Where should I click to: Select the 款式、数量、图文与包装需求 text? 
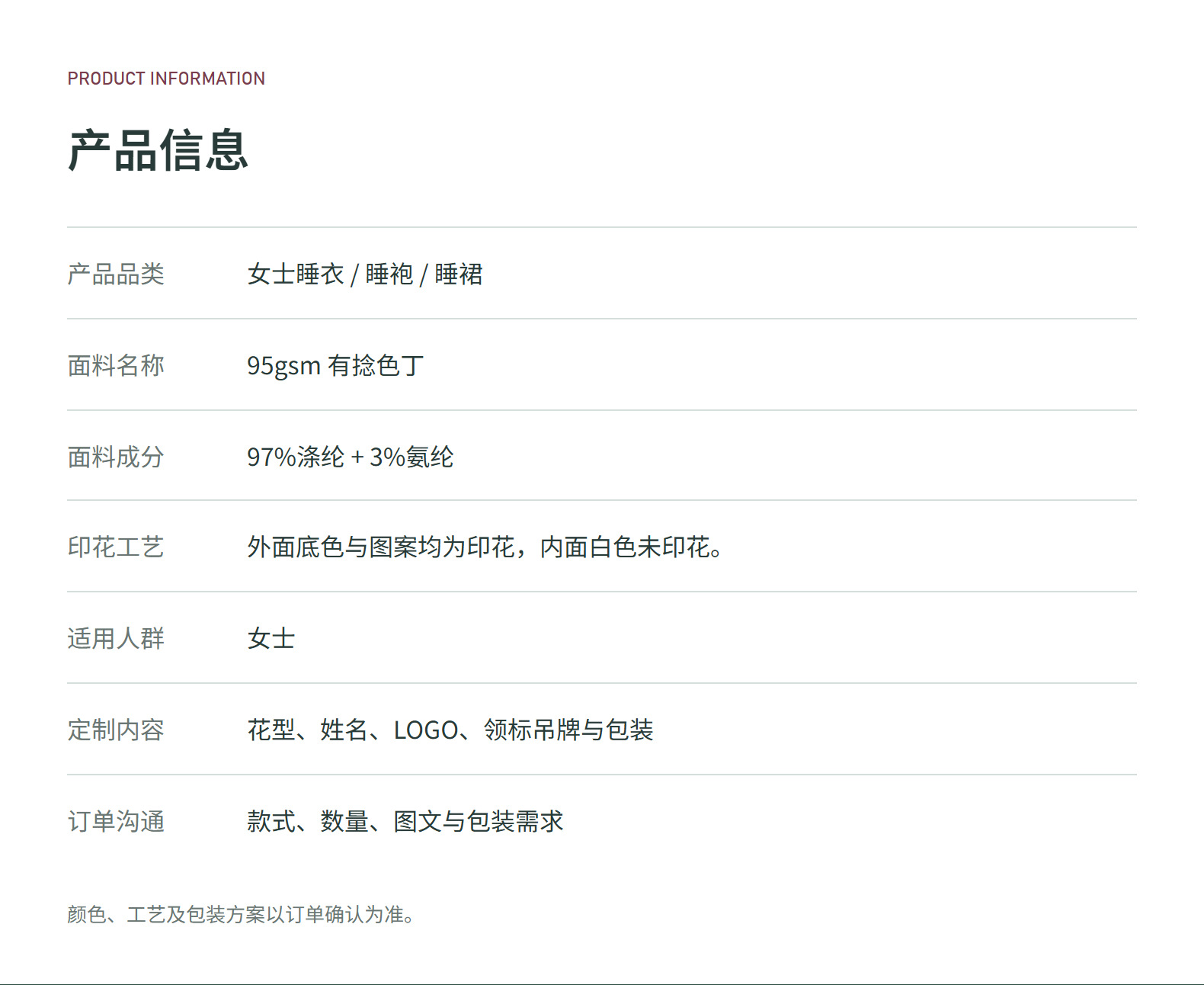click(405, 821)
